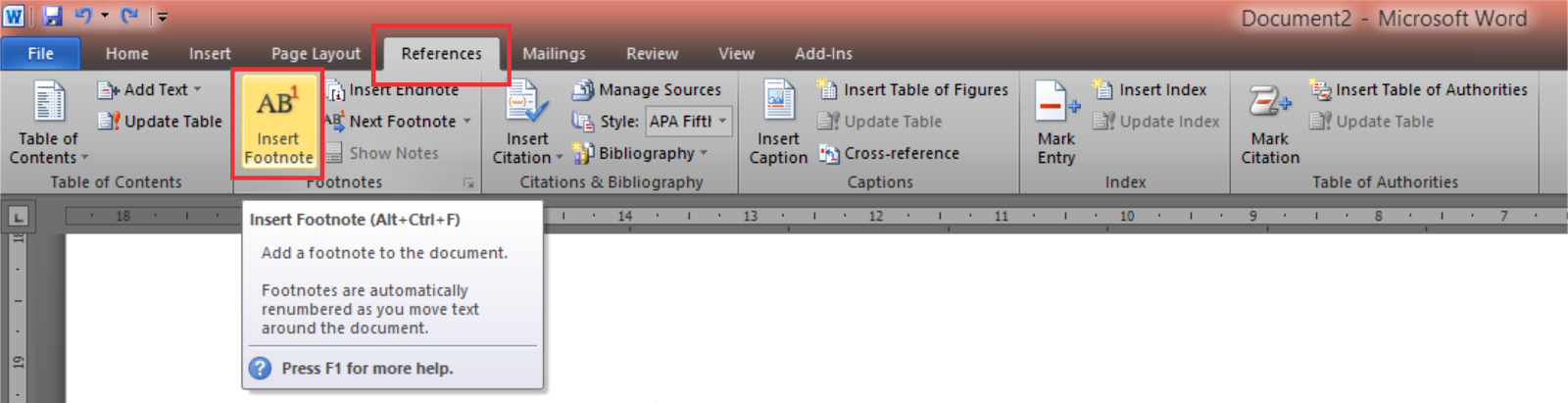Viewport: 1568px width, 403px height.
Task: Switch to the Home tab
Action: pyautogui.click(x=127, y=54)
